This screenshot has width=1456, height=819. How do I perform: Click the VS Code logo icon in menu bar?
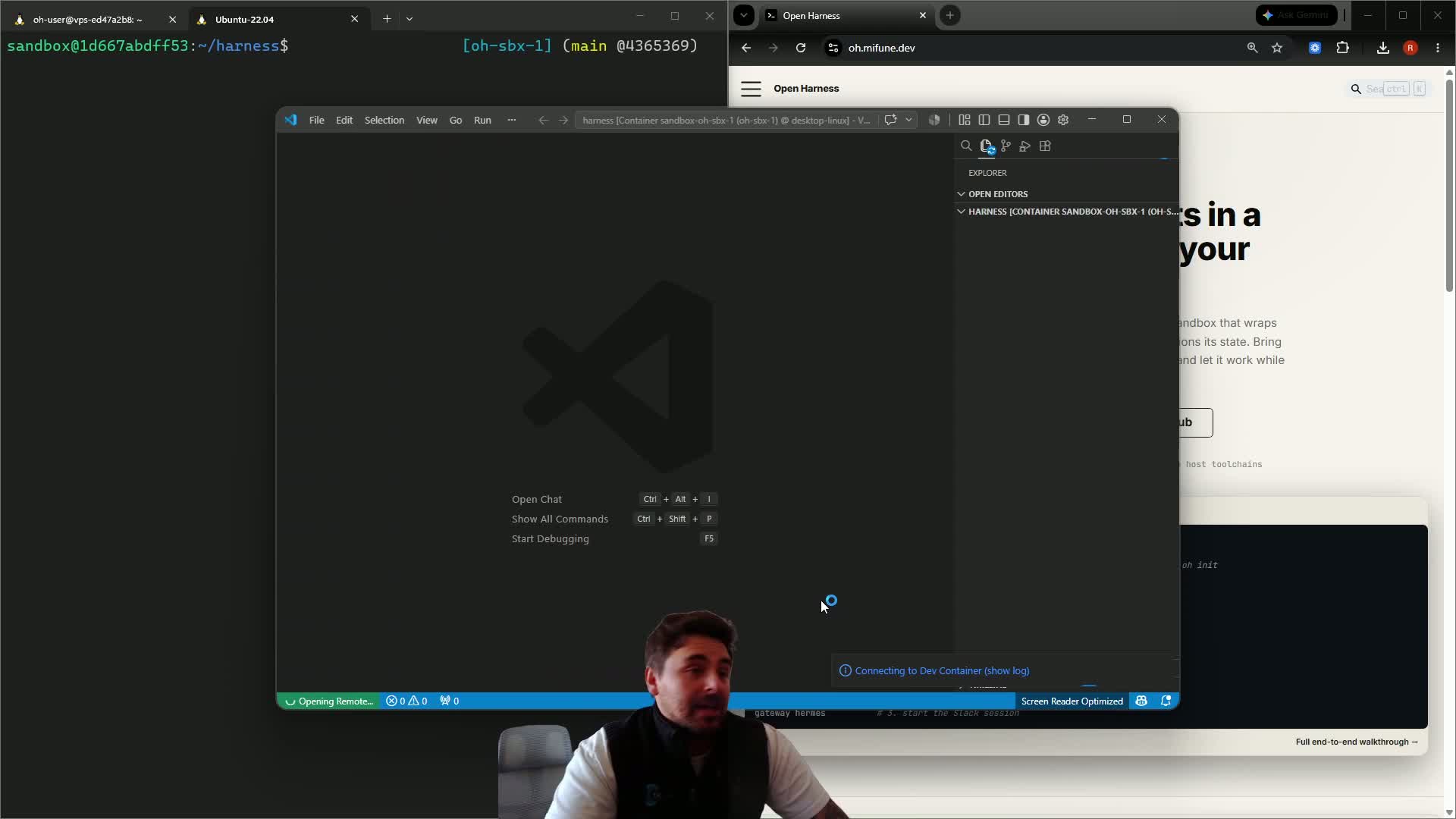point(291,120)
